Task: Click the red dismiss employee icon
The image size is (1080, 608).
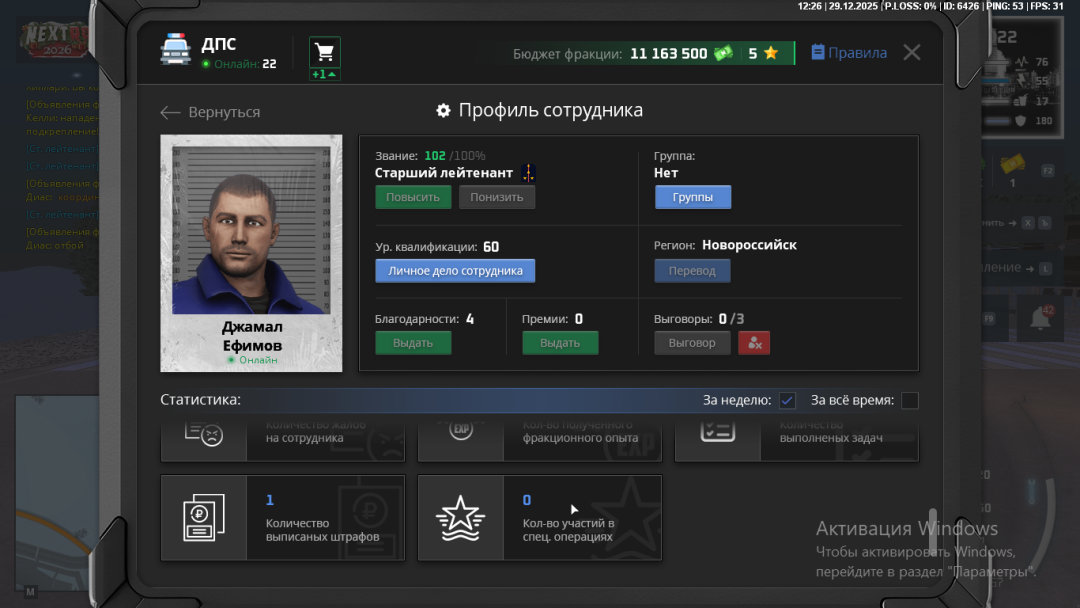Action: pos(754,343)
